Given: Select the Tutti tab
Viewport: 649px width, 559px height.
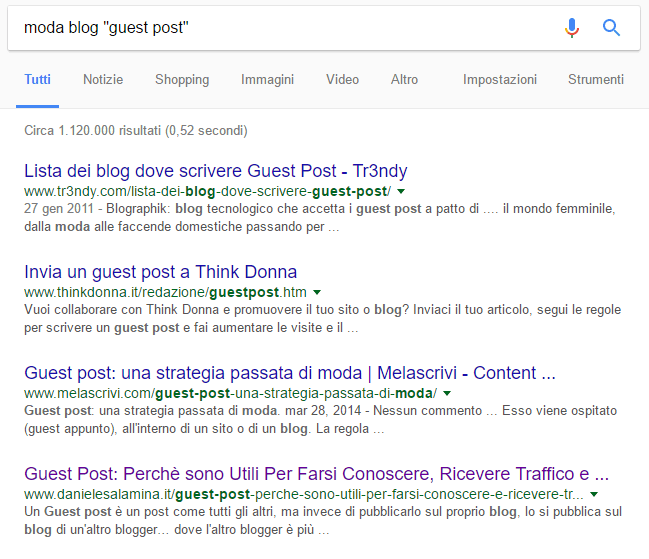Looking at the screenshot, I should [x=38, y=80].
